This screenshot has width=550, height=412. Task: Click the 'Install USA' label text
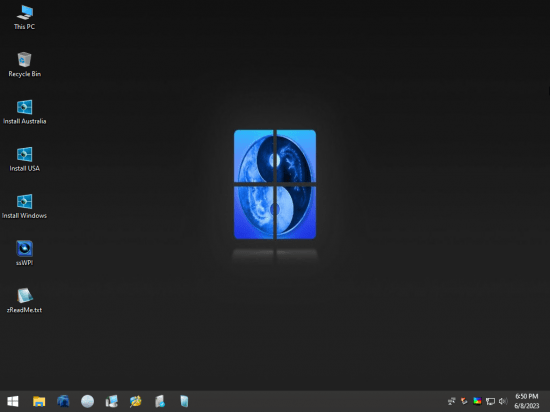pyautogui.click(x=25, y=169)
